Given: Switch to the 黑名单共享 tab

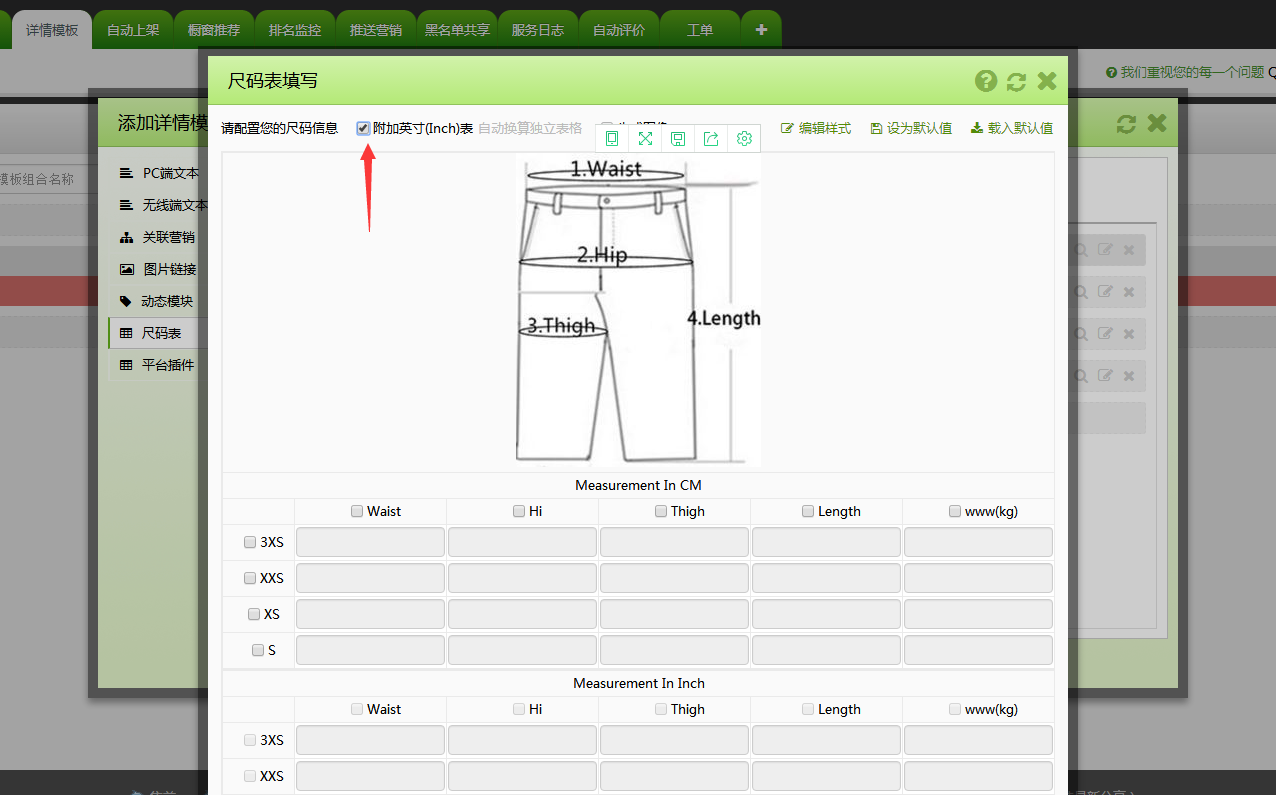Looking at the screenshot, I should (x=457, y=30).
